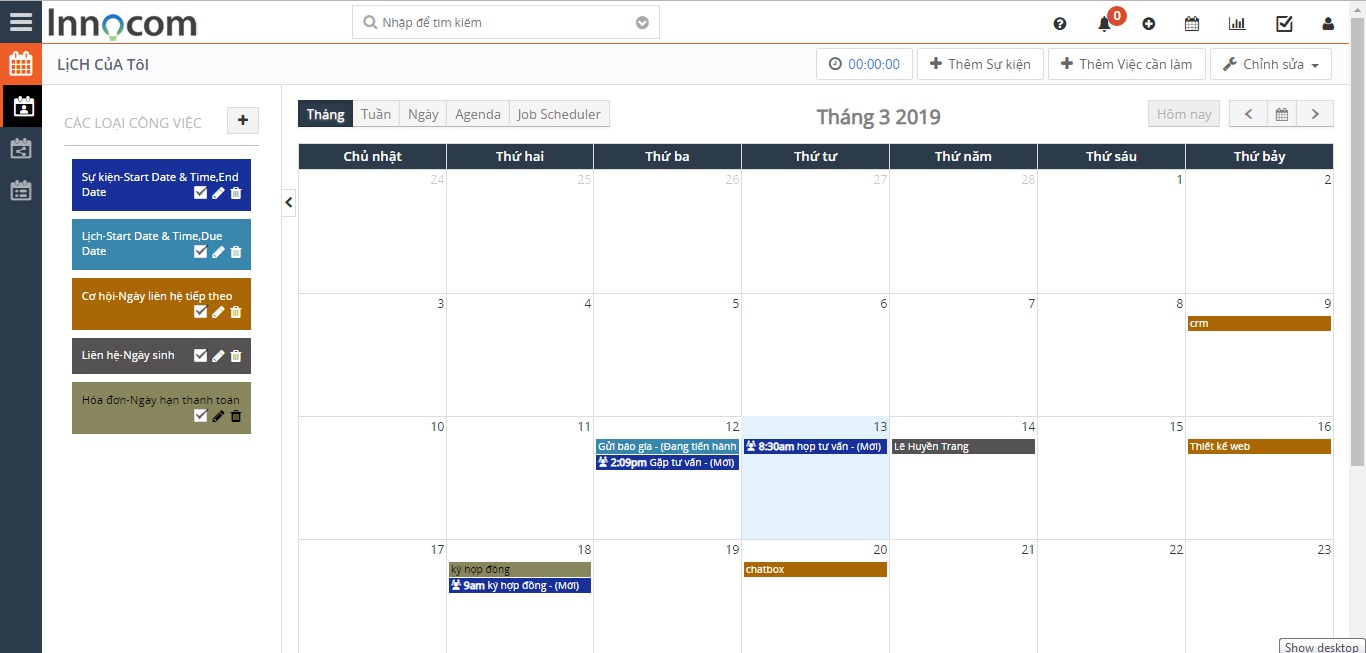Click the Thêm Việc cần làm button
The width and height of the screenshot is (1366, 653).
pyautogui.click(x=1126, y=64)
